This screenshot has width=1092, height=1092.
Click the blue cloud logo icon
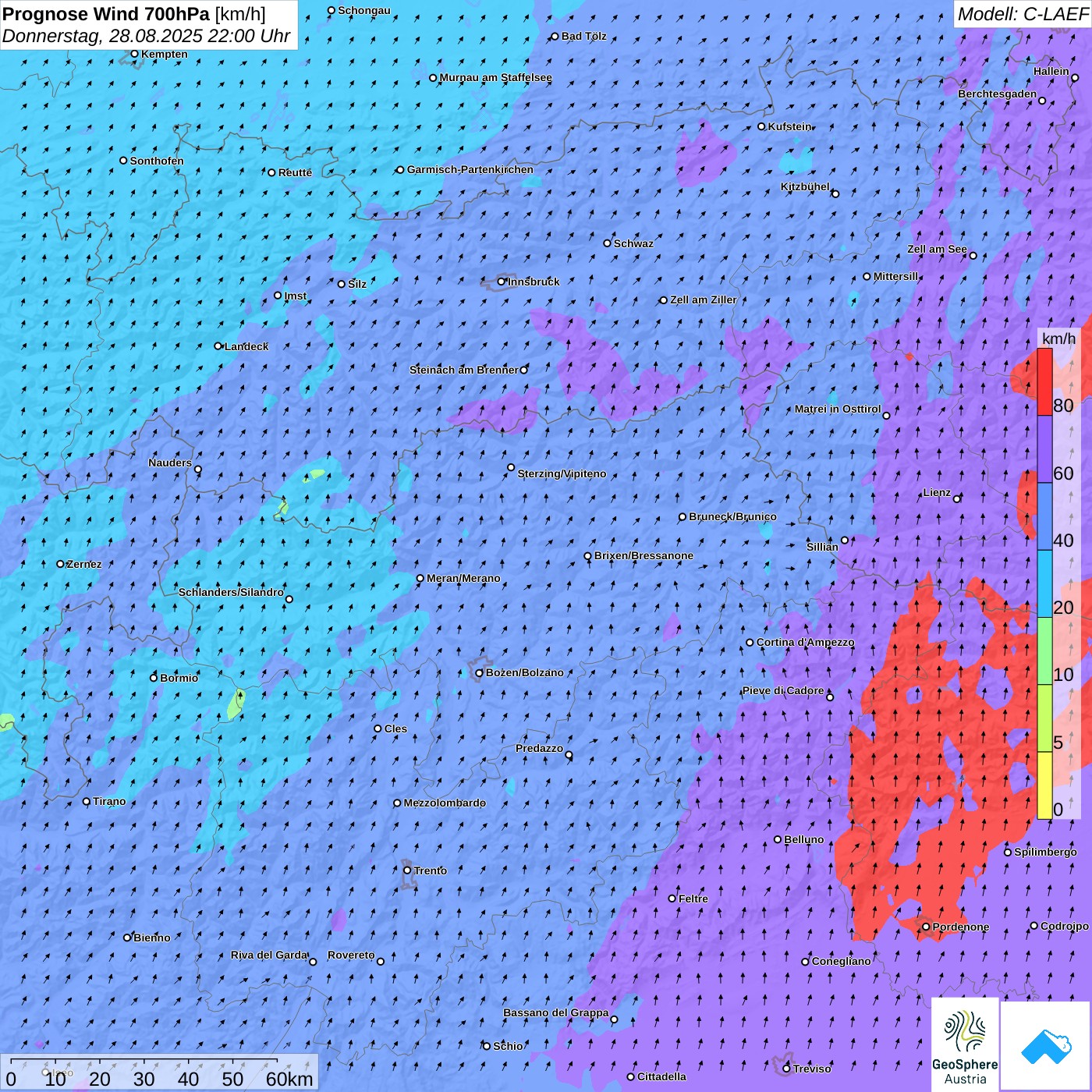(1046, 1046)
